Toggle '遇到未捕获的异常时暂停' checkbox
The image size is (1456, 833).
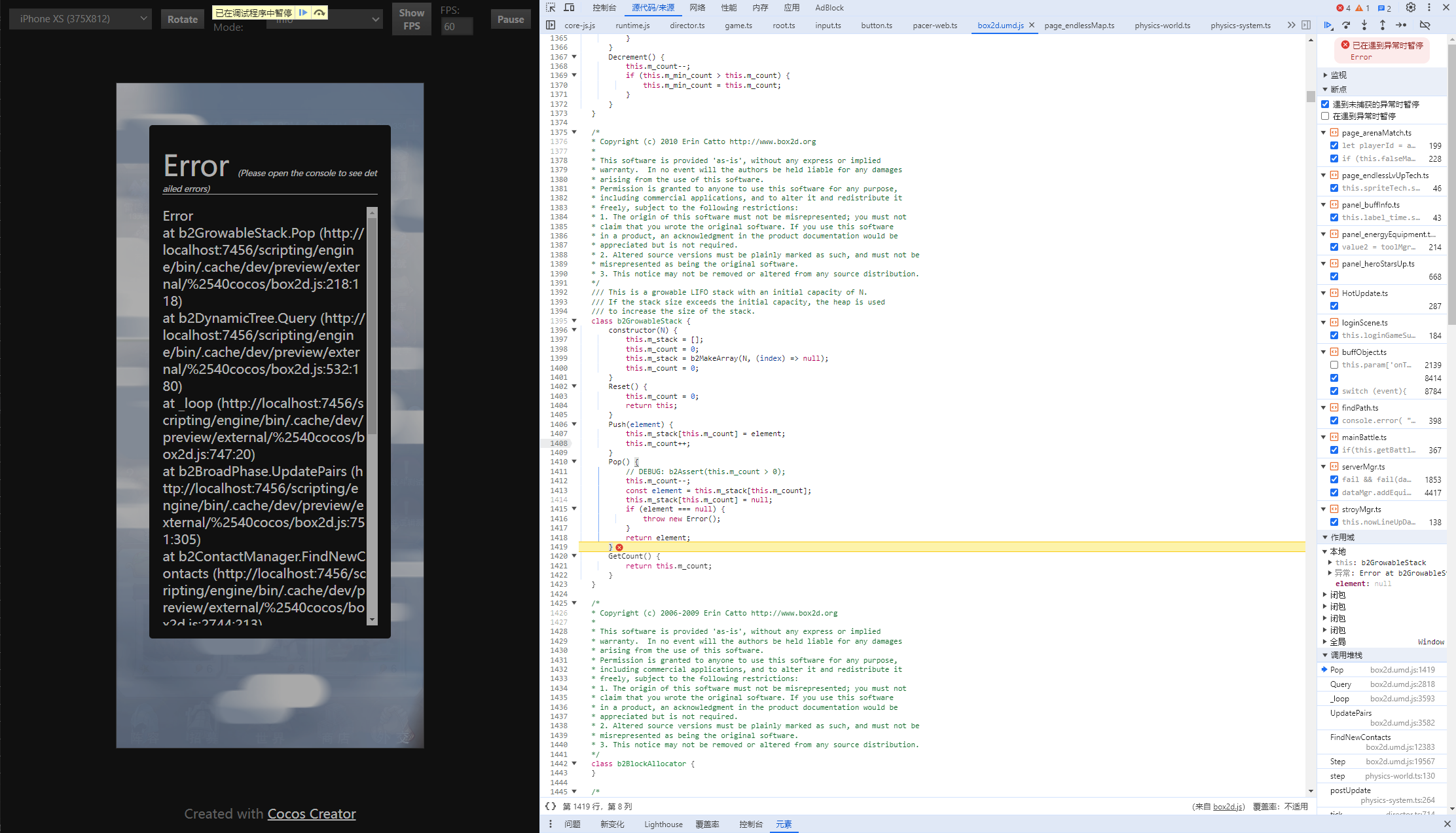(x=1326, y=104)
